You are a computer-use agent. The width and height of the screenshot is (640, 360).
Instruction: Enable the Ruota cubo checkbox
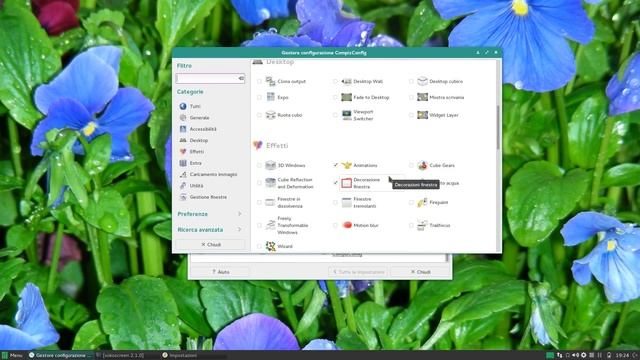259,115
